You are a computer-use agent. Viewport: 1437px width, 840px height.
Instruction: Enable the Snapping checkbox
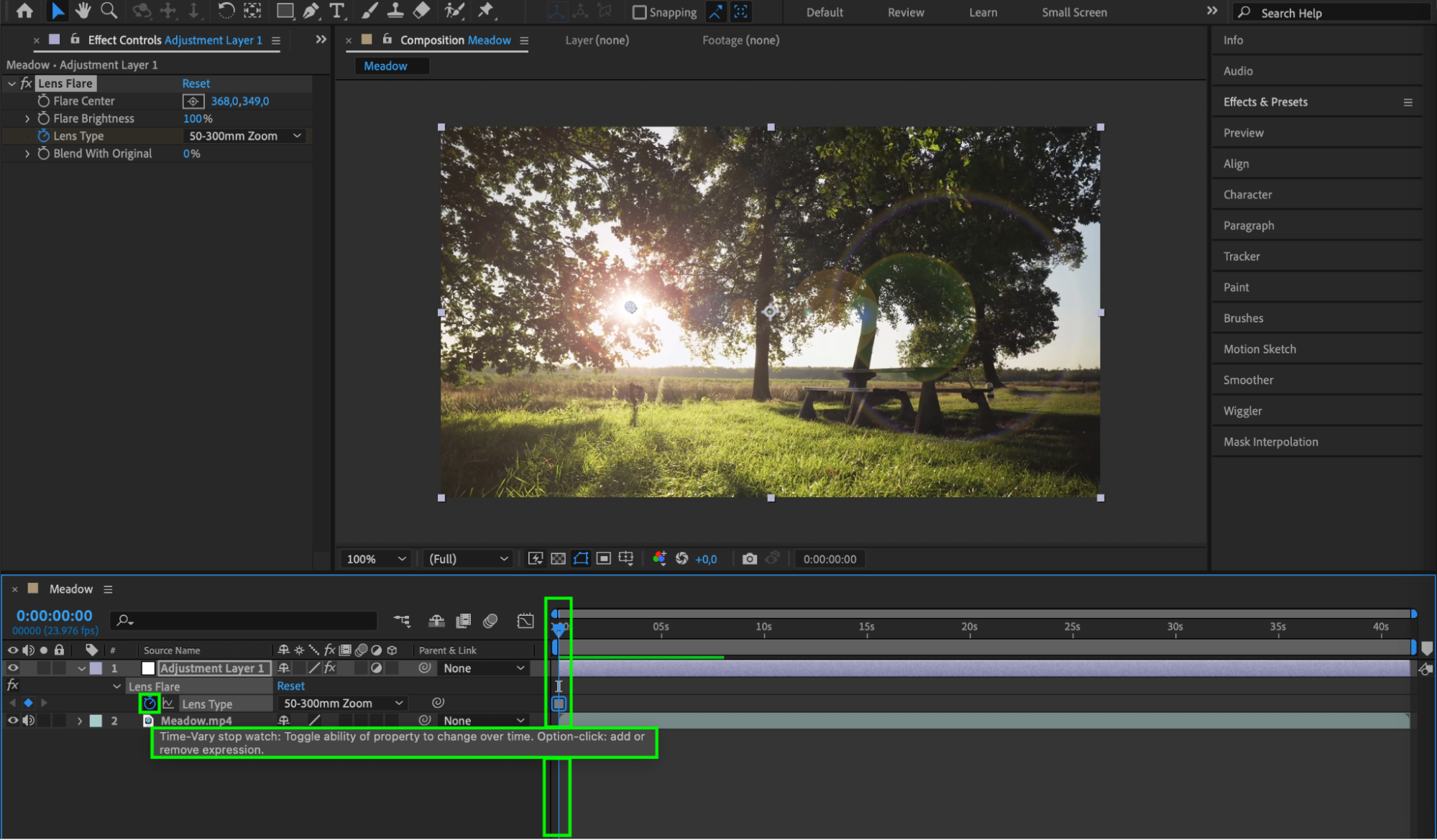(x=639, y=12)
